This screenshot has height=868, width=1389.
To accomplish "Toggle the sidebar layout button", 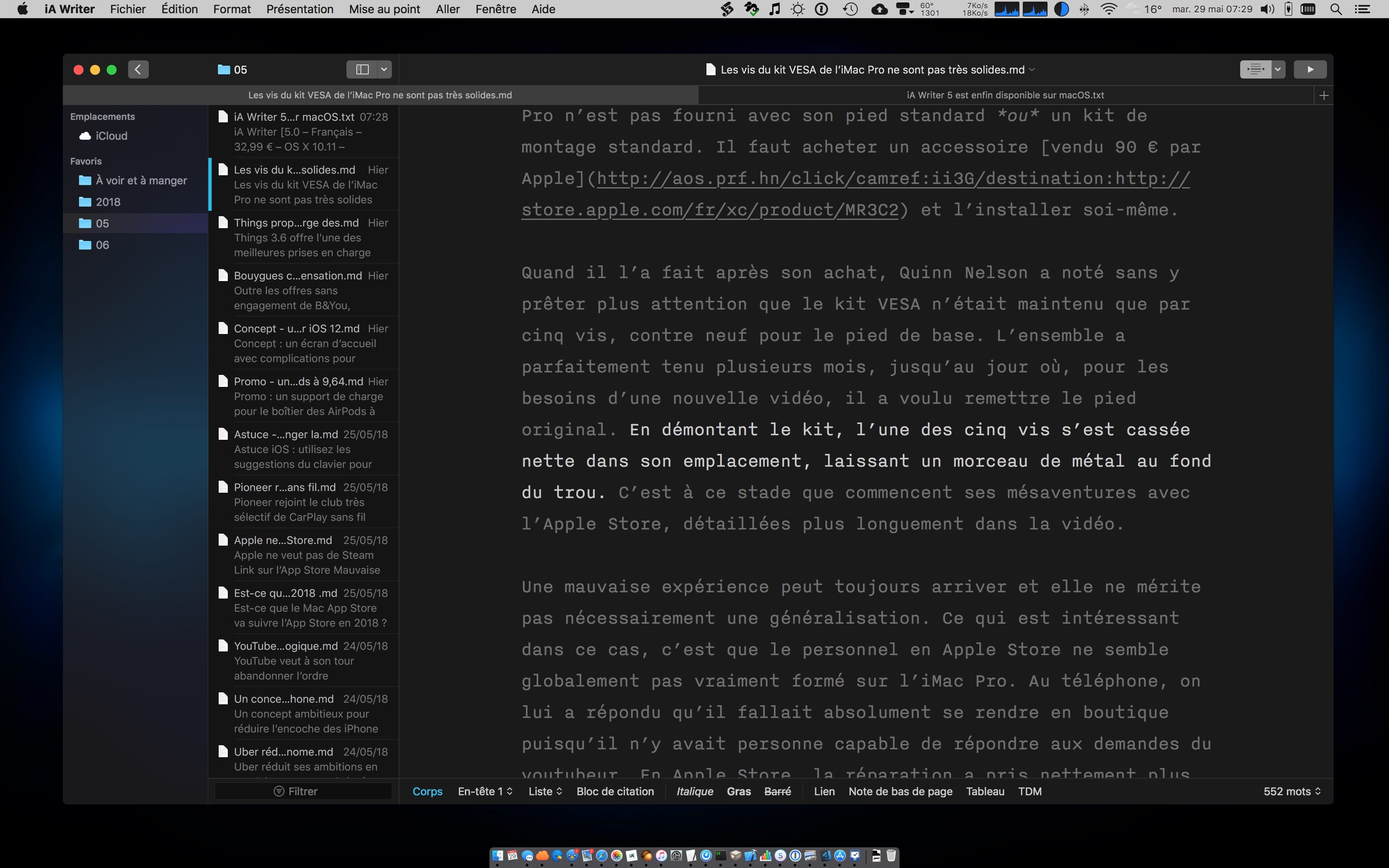I will pyautogui.click(x=362, y=69).
